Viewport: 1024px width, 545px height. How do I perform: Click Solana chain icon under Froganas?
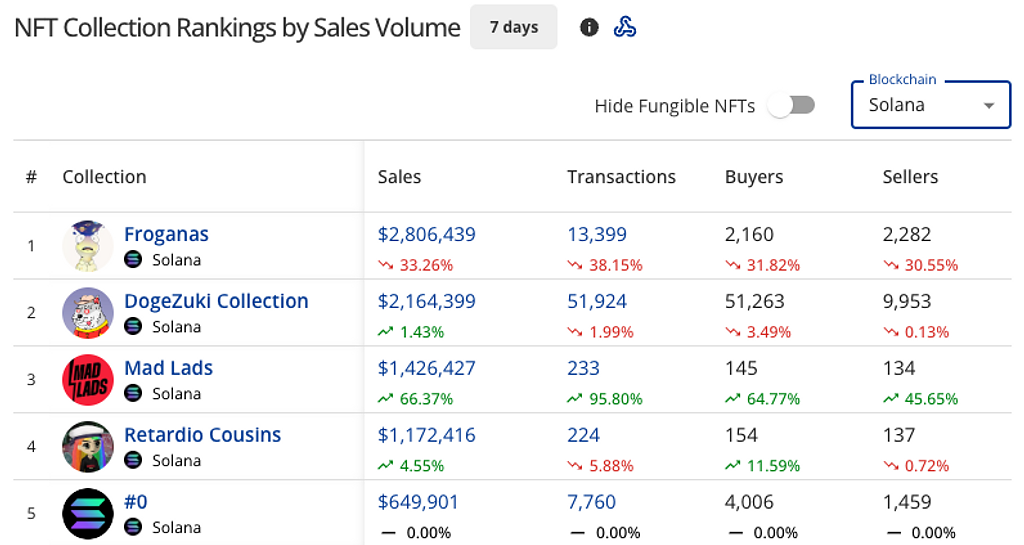click(134, 260)
